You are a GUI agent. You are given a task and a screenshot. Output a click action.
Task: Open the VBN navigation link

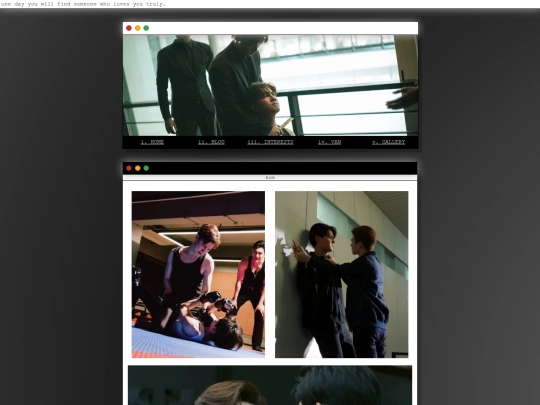(329, 142)
